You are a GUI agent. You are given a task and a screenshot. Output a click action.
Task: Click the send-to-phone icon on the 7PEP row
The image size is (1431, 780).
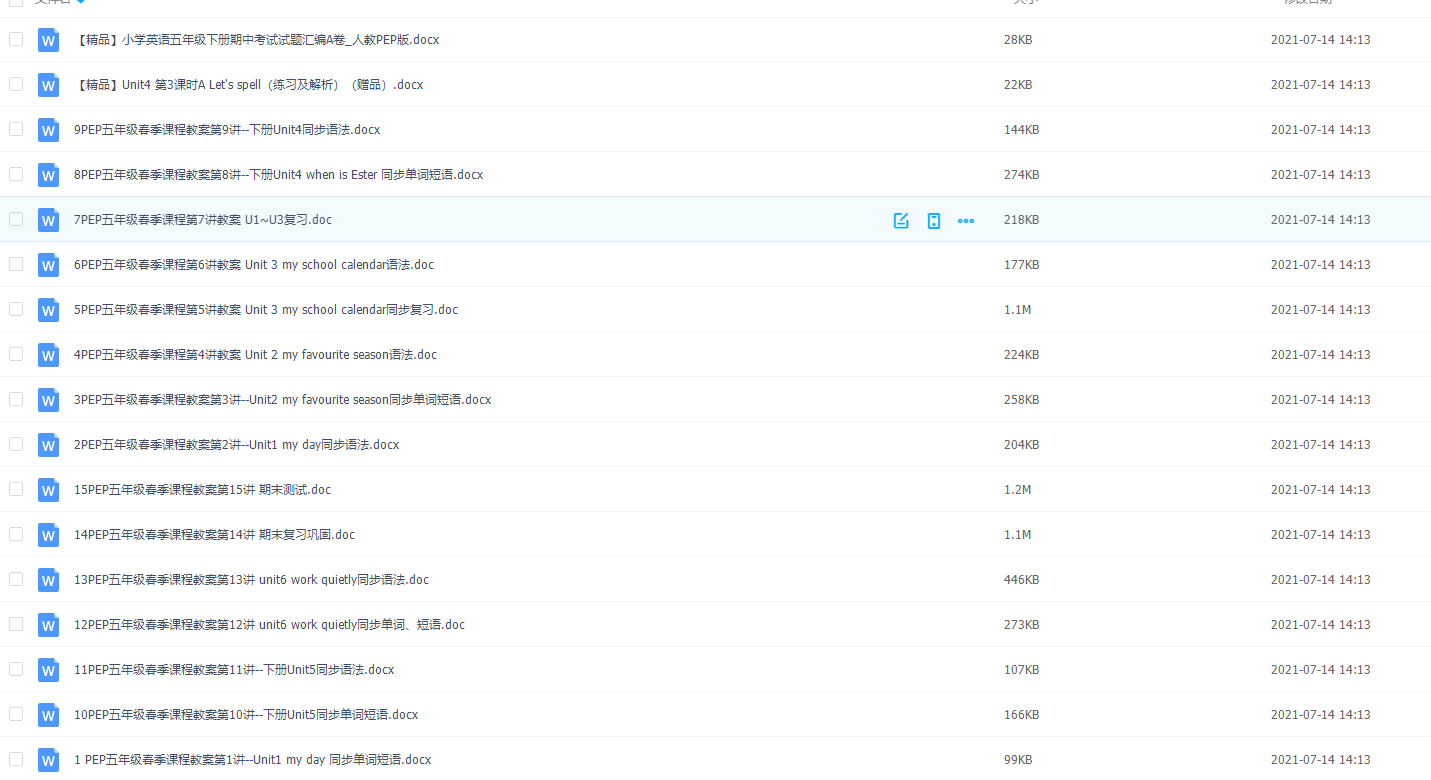click(x=933, y=220)
